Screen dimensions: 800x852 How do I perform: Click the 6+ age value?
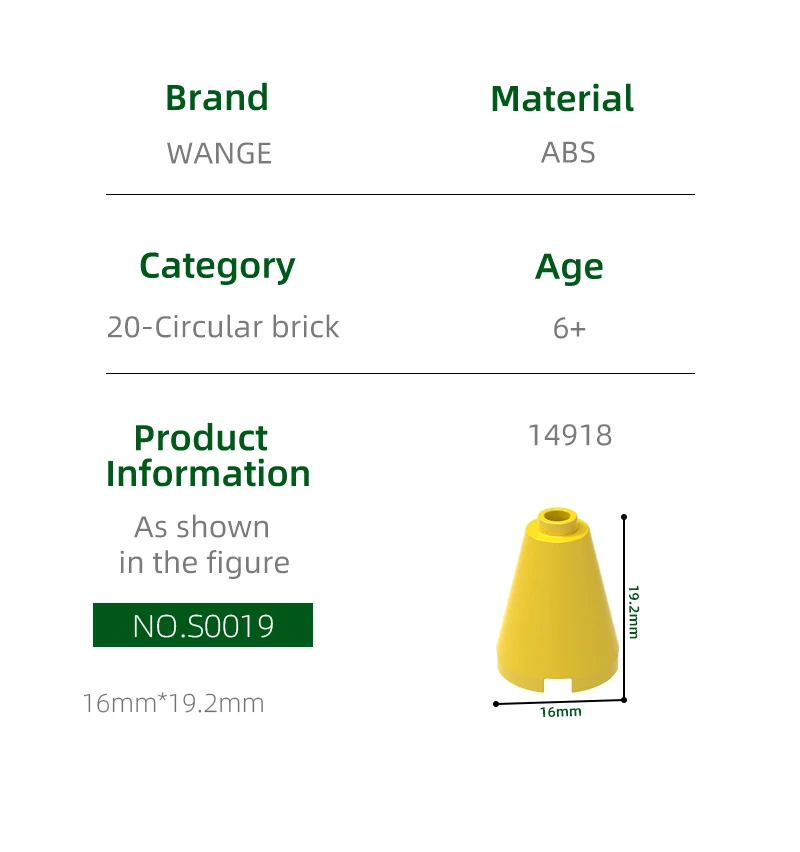point(569,328)
